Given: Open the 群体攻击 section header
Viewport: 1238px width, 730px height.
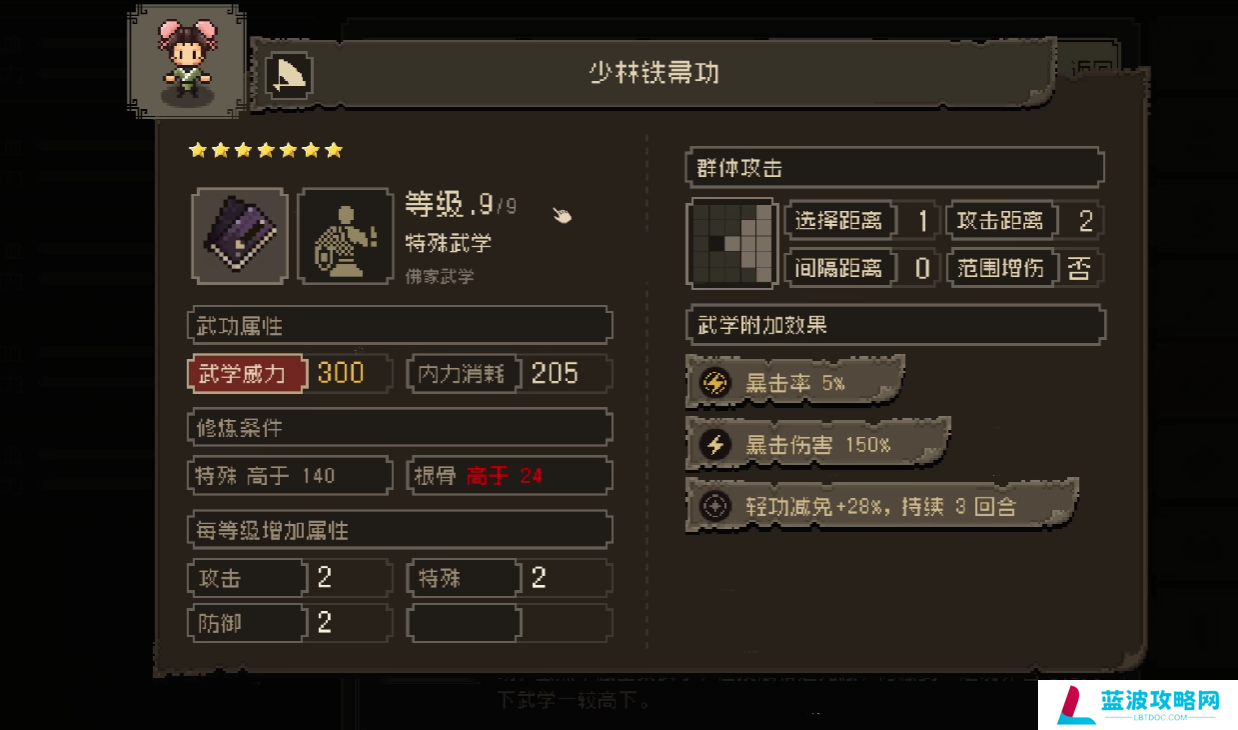Looking at the screenshot, I should pyautogui.click(x=895, y=168).
